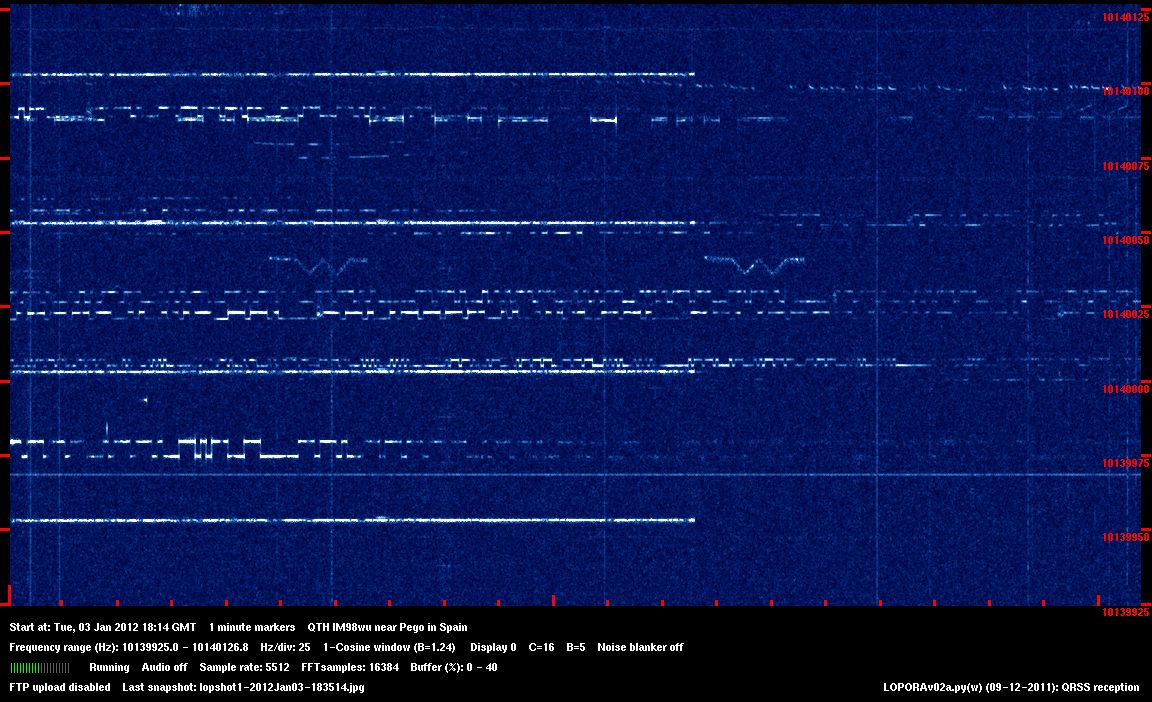Click the 'C=16' contrast value
Screen dimensions: 1152x702
pyautogui.click(x=541, y=647)
